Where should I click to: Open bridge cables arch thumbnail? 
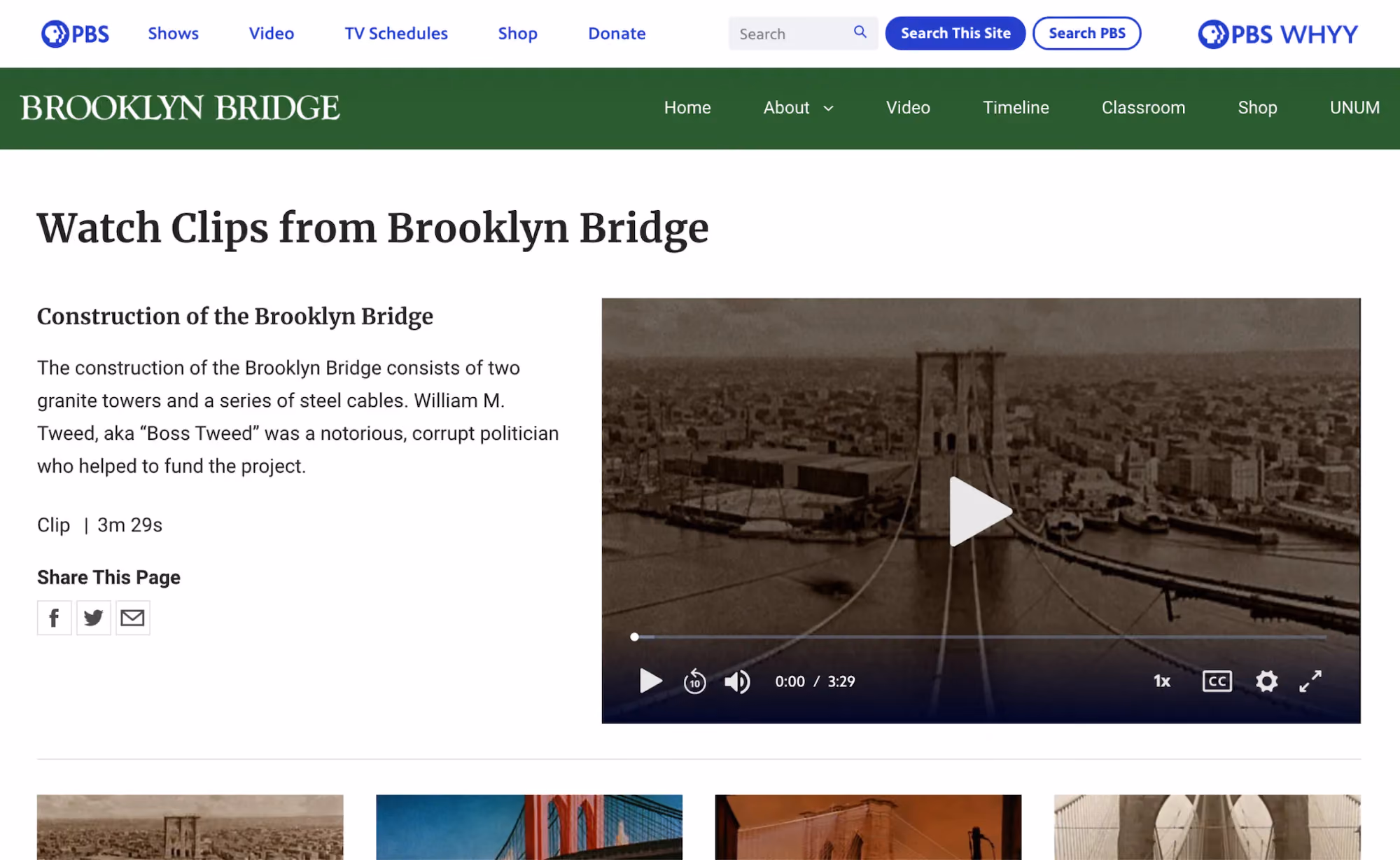1207,827
